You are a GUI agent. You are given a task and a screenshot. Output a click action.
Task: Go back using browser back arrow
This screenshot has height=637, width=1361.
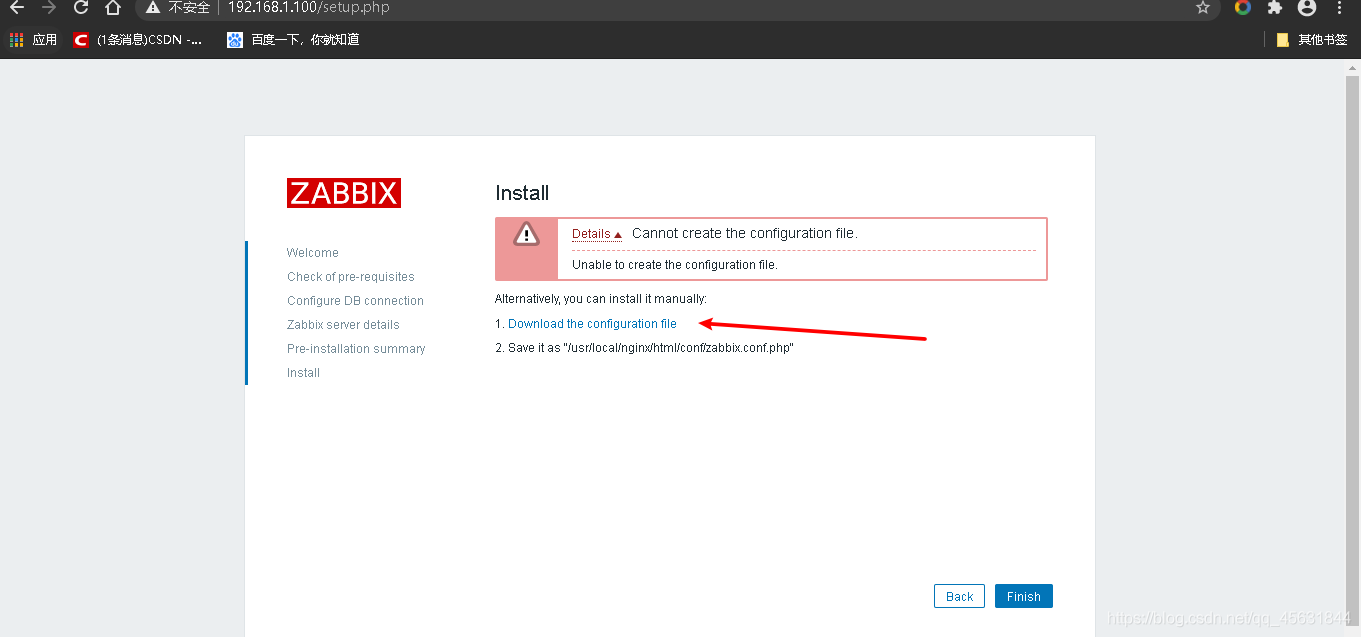point(16,8)
